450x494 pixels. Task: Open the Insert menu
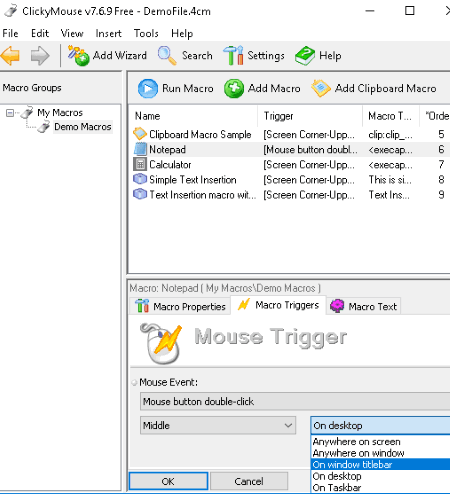(x=108, y=33)
